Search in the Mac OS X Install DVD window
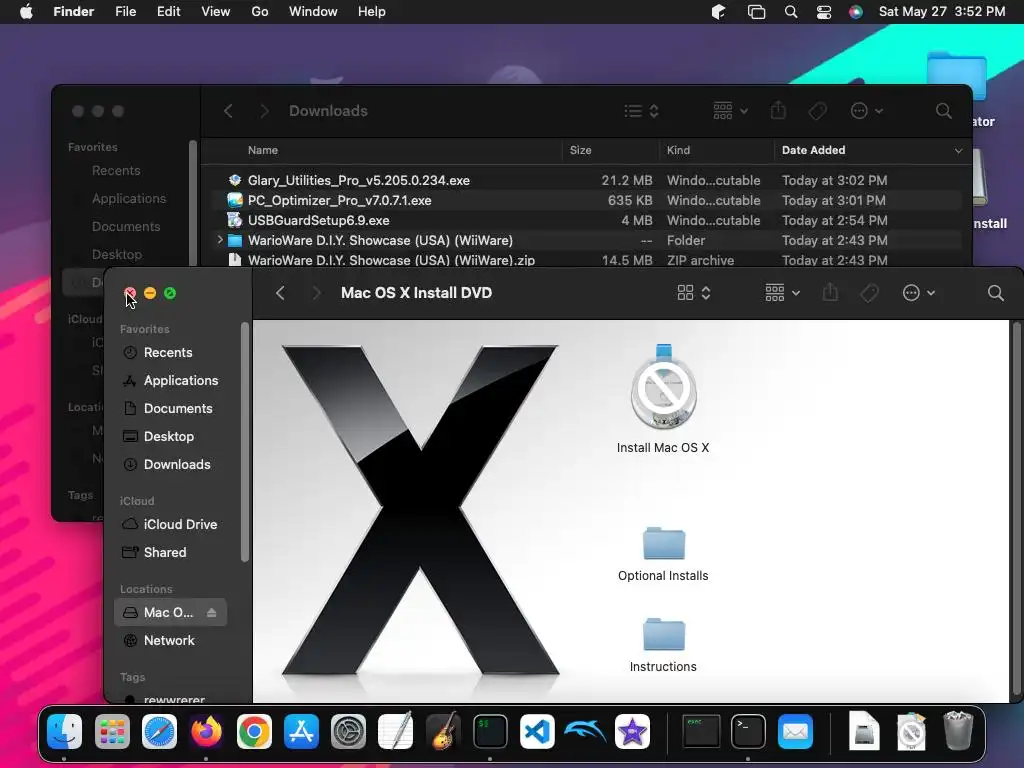1024x768 pixels. coord(995,293)
